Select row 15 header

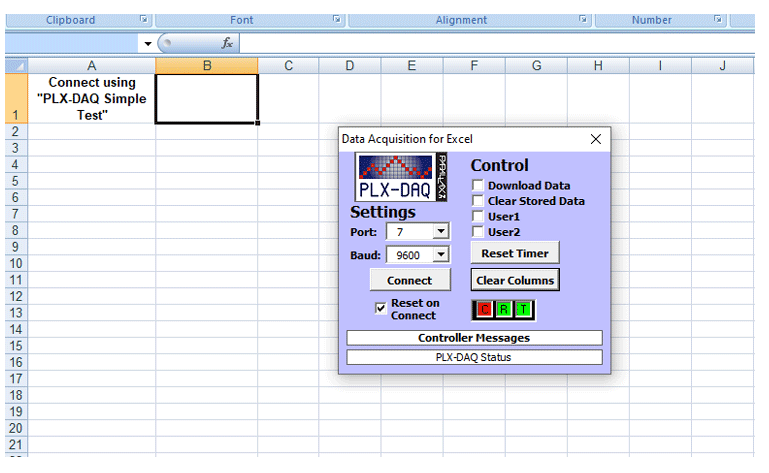(16, 346)
